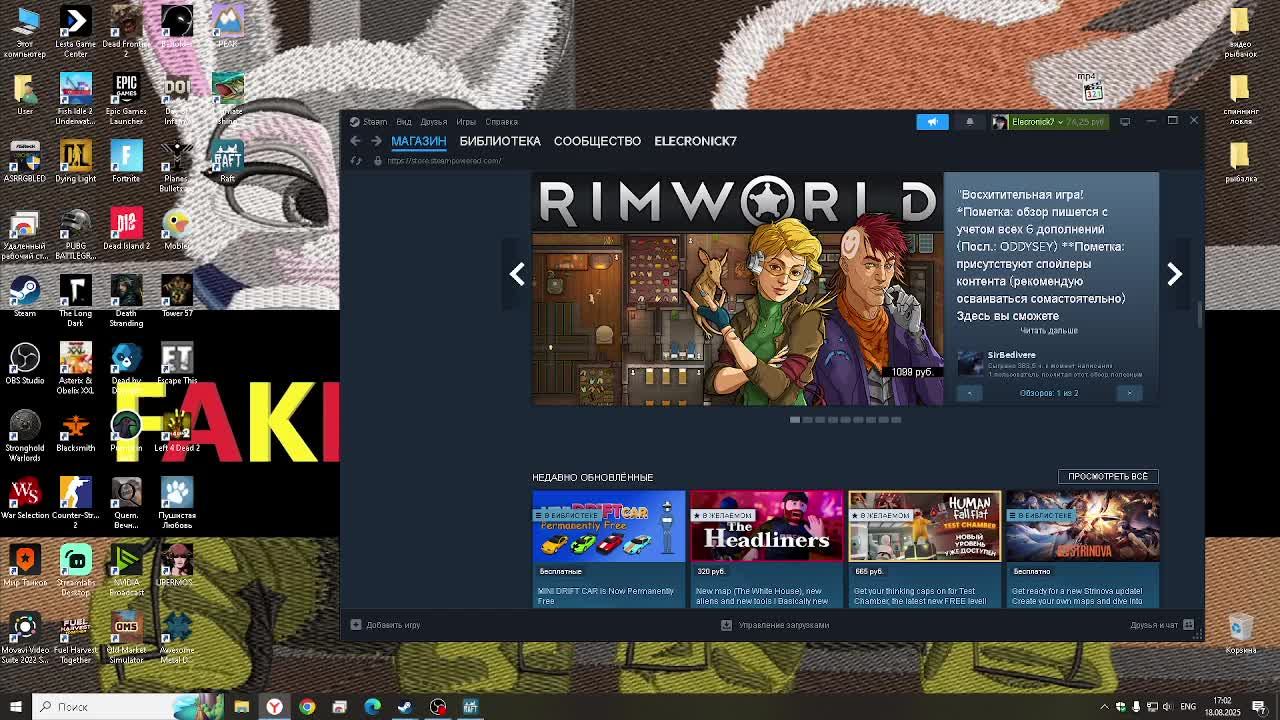1280x720 pixels.
Task: Click the Windows taskbar search box
Action: point(130,707)
